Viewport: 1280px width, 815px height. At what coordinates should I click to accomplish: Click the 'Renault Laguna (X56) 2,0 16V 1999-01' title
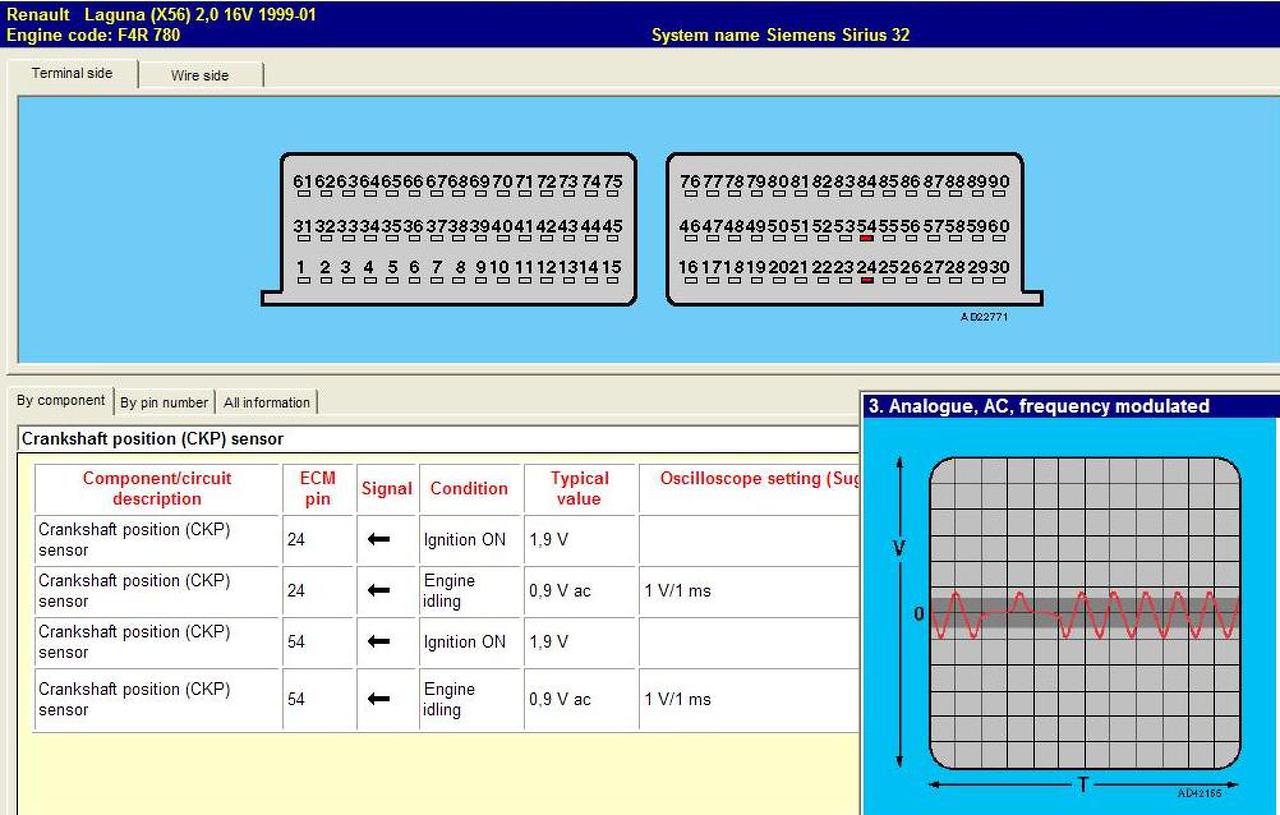pyautogui.click(x=161, y=15)
